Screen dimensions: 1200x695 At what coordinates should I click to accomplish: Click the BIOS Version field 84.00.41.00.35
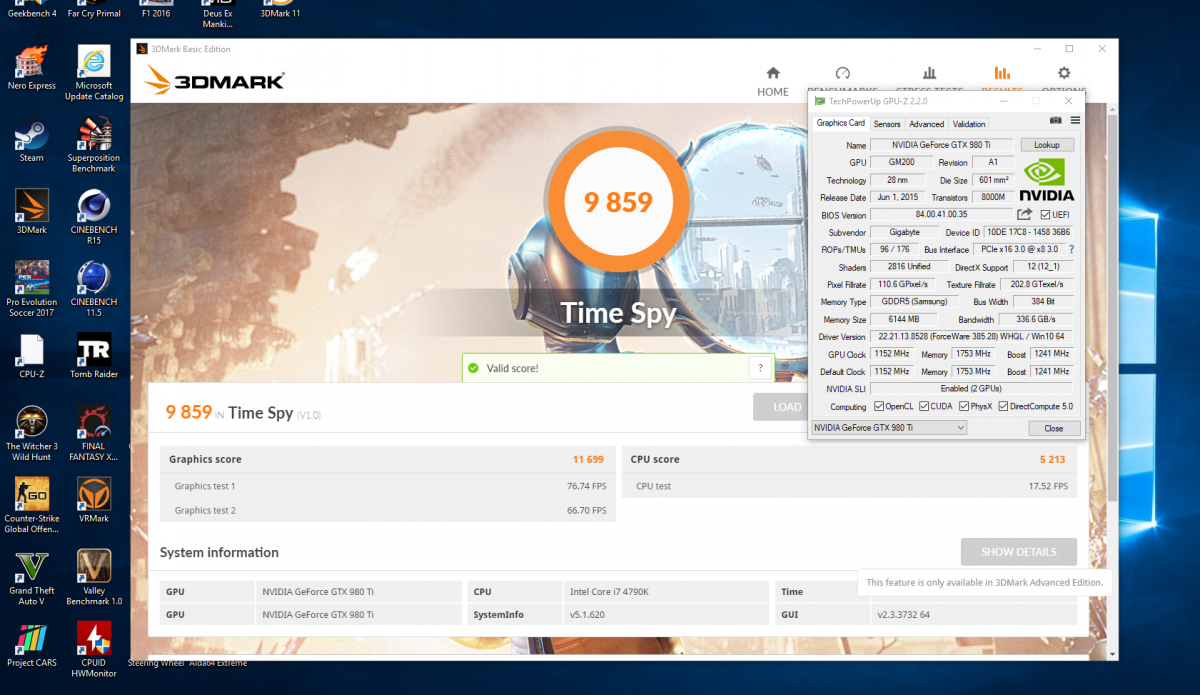(x=942, y=215)
